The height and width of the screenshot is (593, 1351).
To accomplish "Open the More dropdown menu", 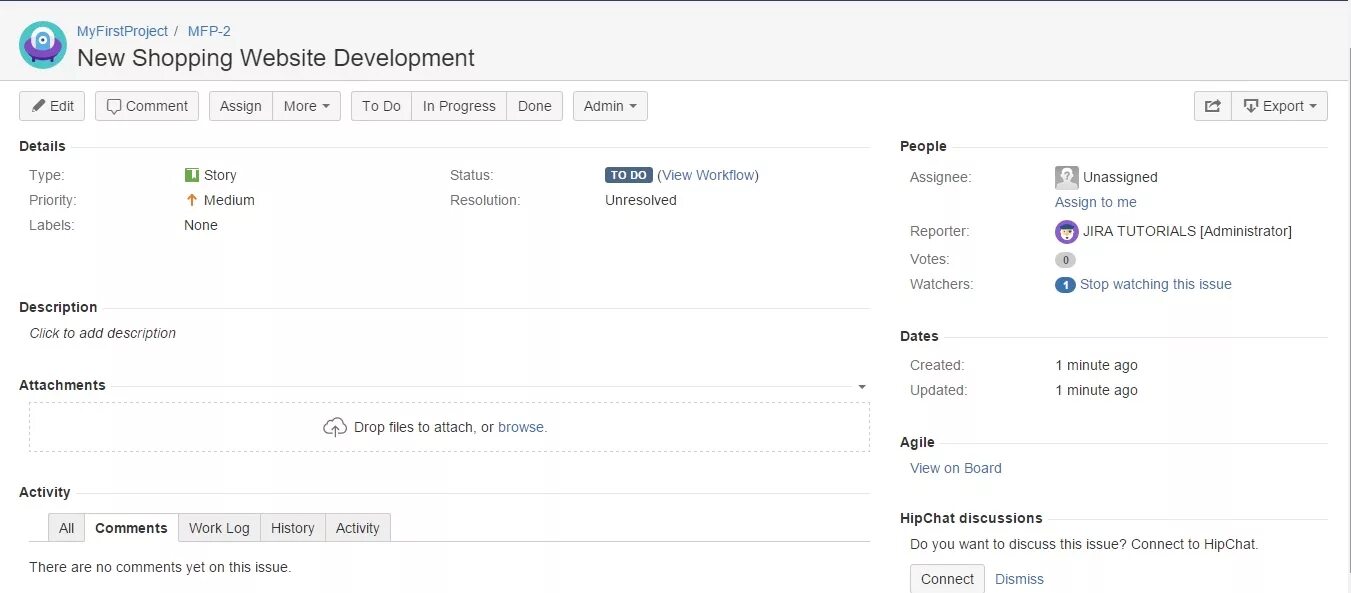I will (x=306, y=106).
